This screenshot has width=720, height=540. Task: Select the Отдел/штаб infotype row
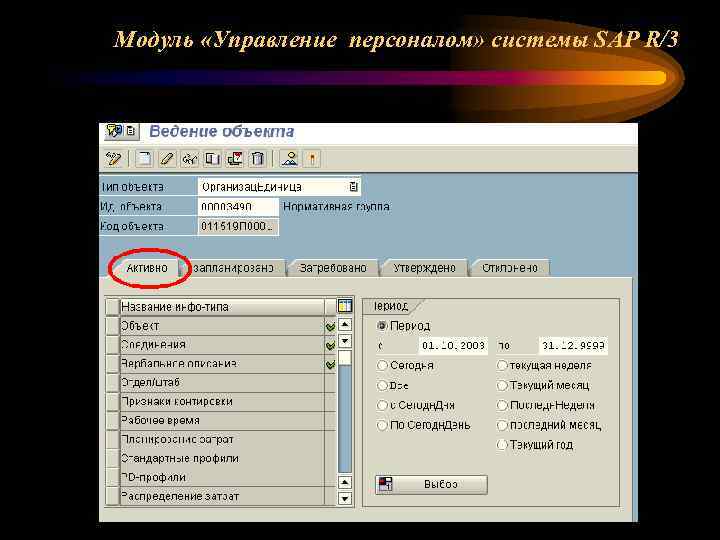[x=222, y=383]
